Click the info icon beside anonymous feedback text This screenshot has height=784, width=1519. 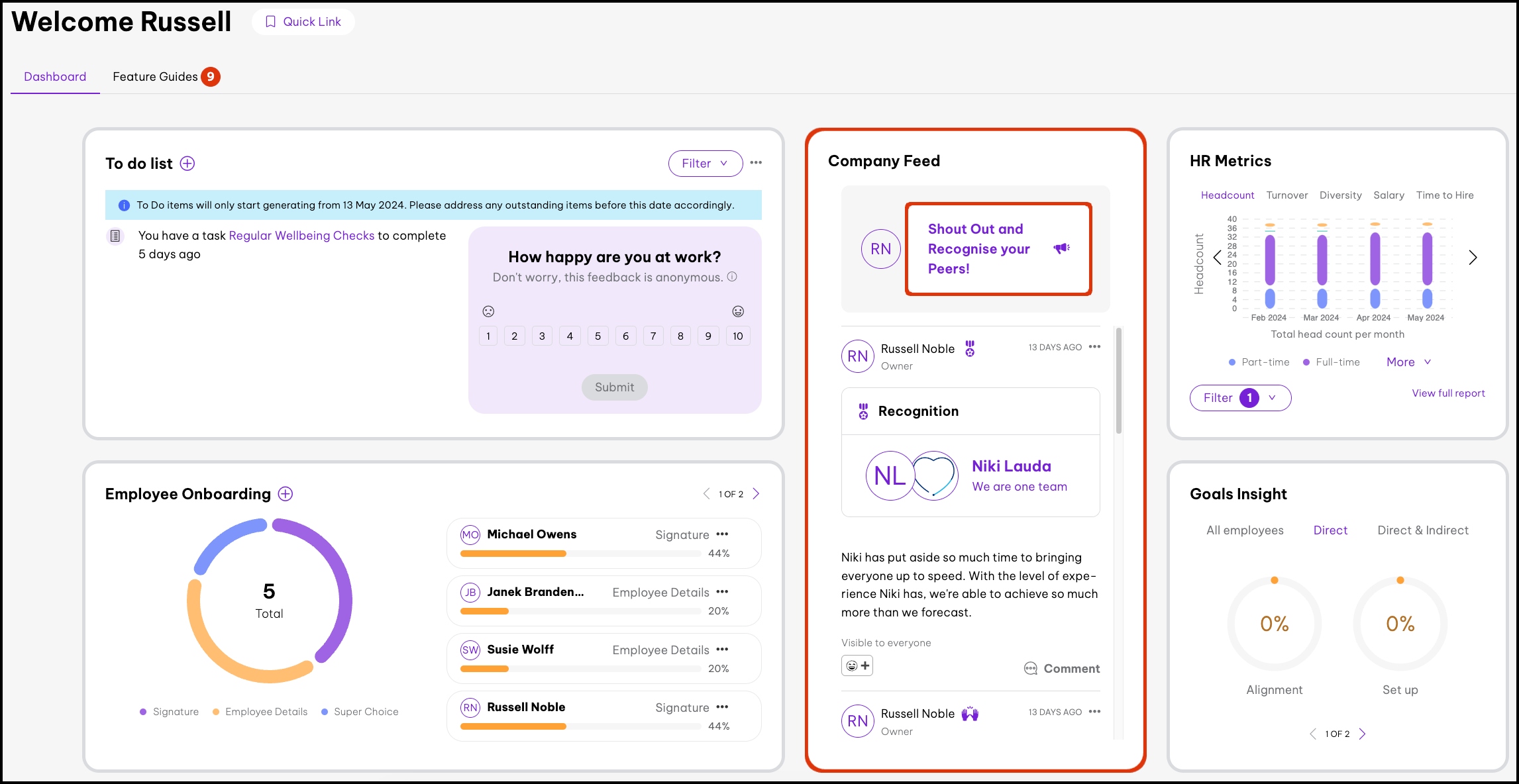pos(732,277)
